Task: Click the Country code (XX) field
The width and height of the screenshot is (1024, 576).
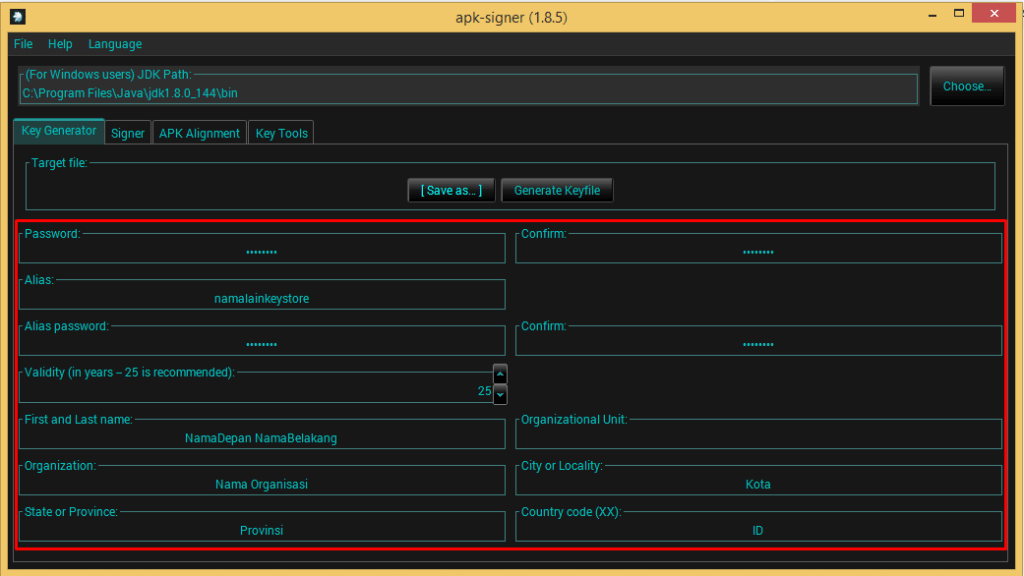Action: tap(758, 530)
